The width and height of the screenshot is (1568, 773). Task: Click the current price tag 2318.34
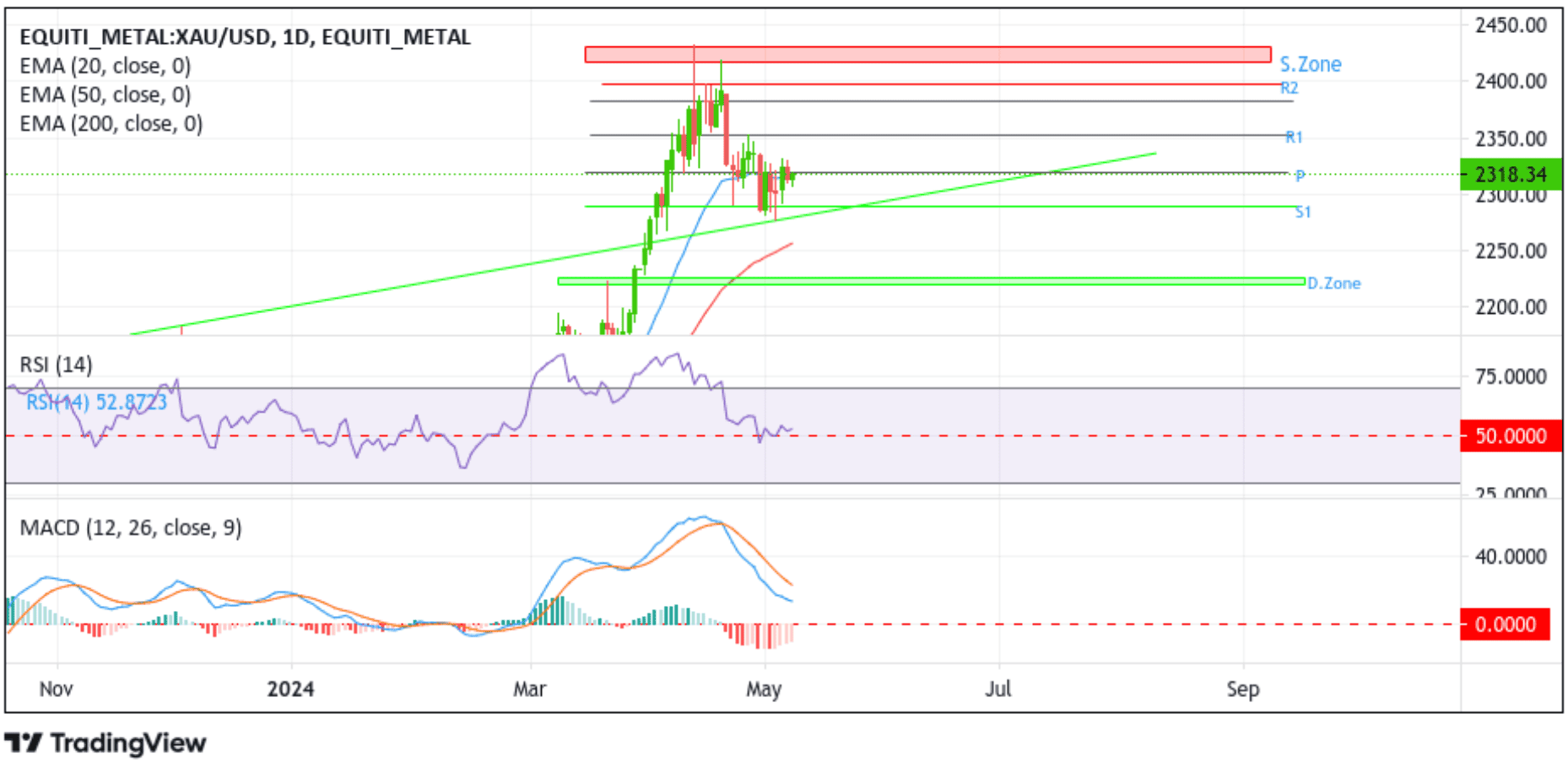tap(1511, 175)
